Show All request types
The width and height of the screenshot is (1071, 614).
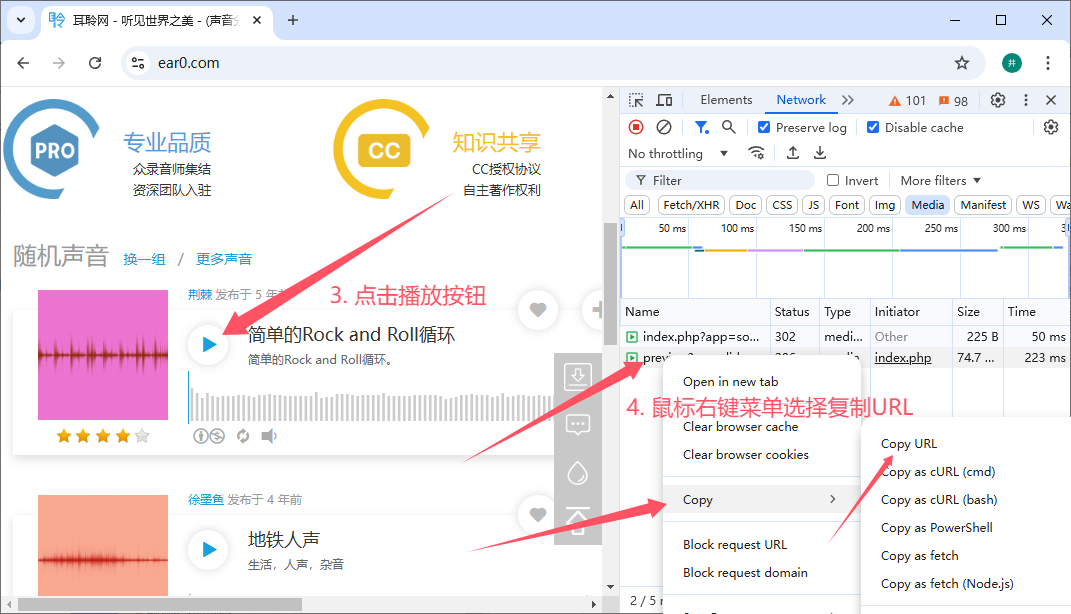[x=637, y=205]
